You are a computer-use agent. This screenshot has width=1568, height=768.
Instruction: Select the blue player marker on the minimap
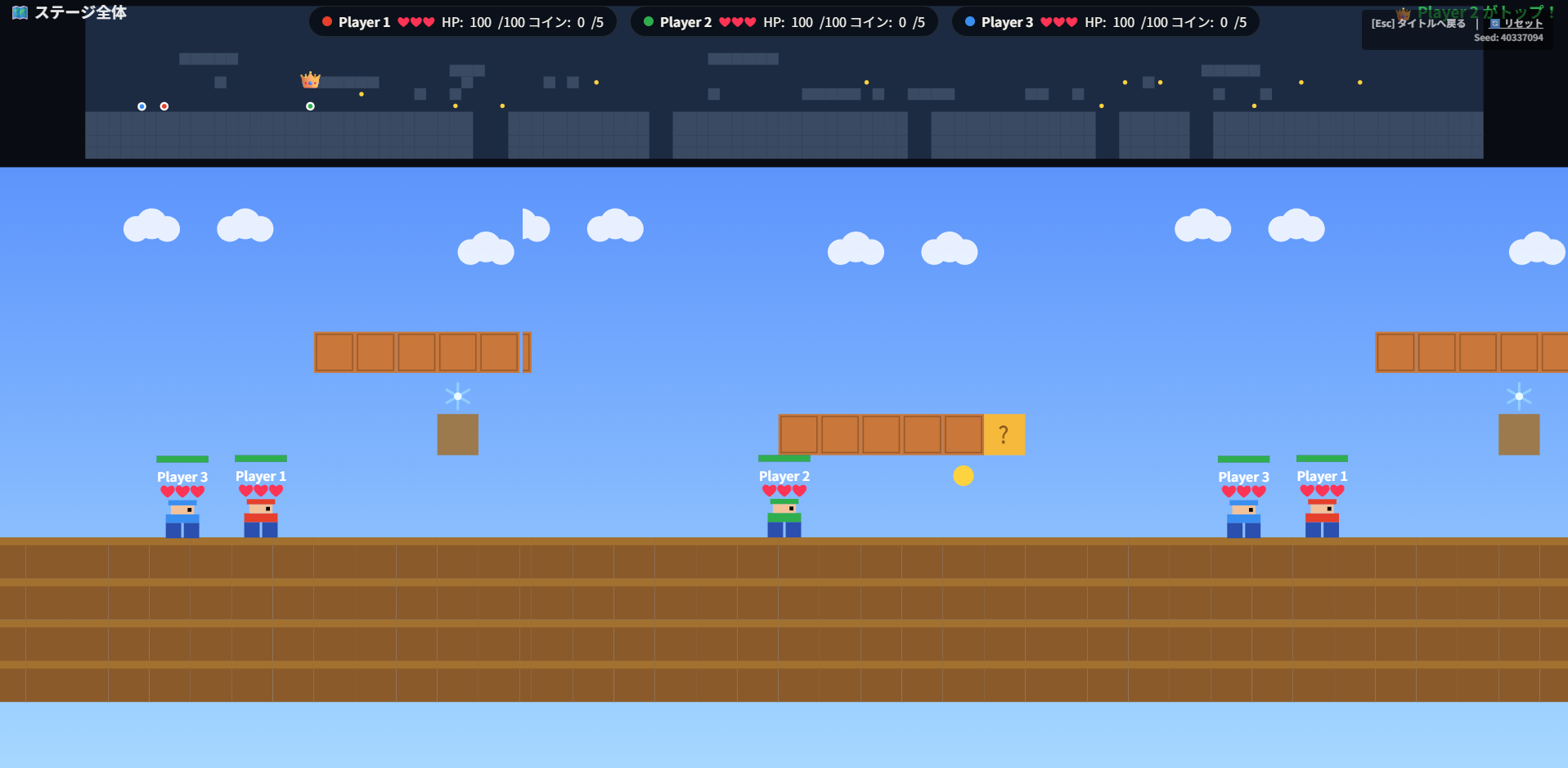[142, 106]
